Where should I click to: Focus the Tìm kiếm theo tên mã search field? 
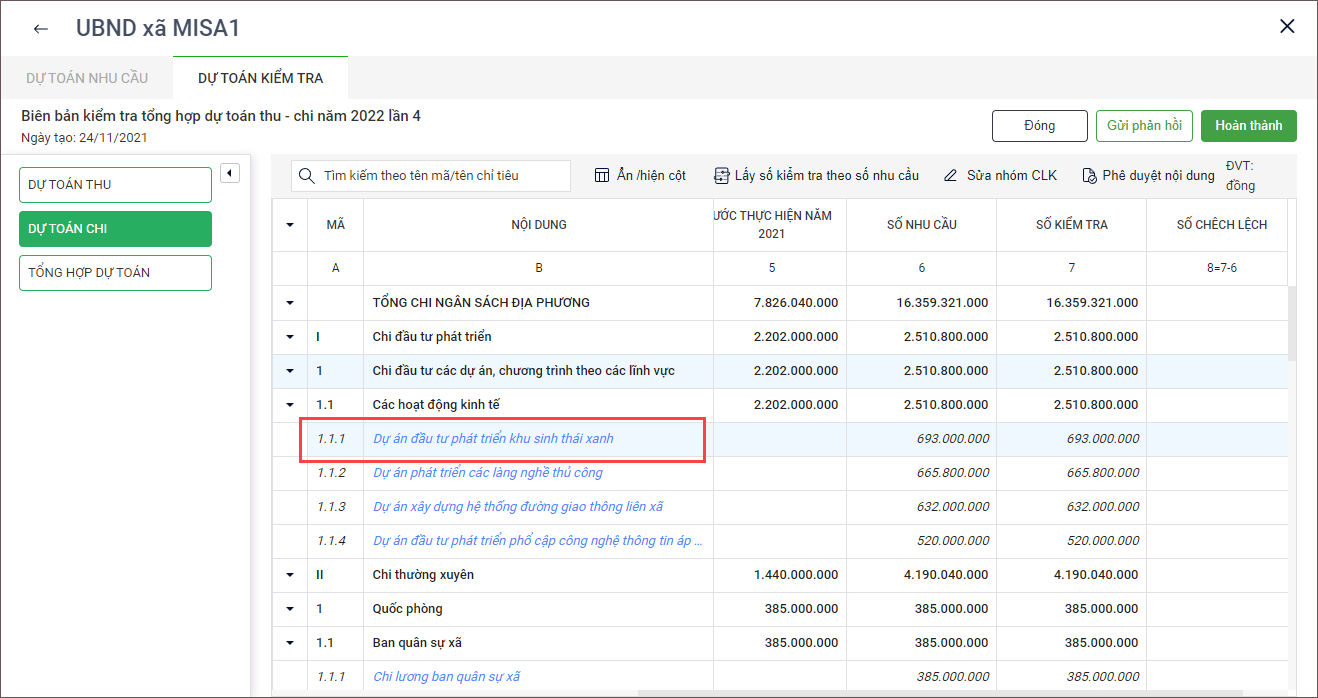pos(440,176)
